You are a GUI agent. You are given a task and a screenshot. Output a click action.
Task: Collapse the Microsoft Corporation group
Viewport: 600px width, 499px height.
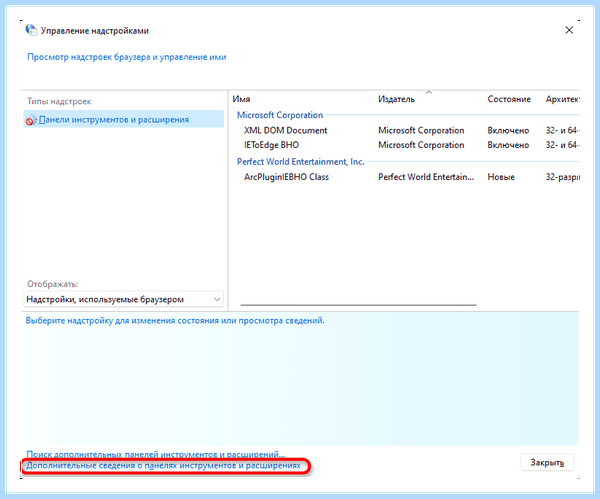coord(280,115)
